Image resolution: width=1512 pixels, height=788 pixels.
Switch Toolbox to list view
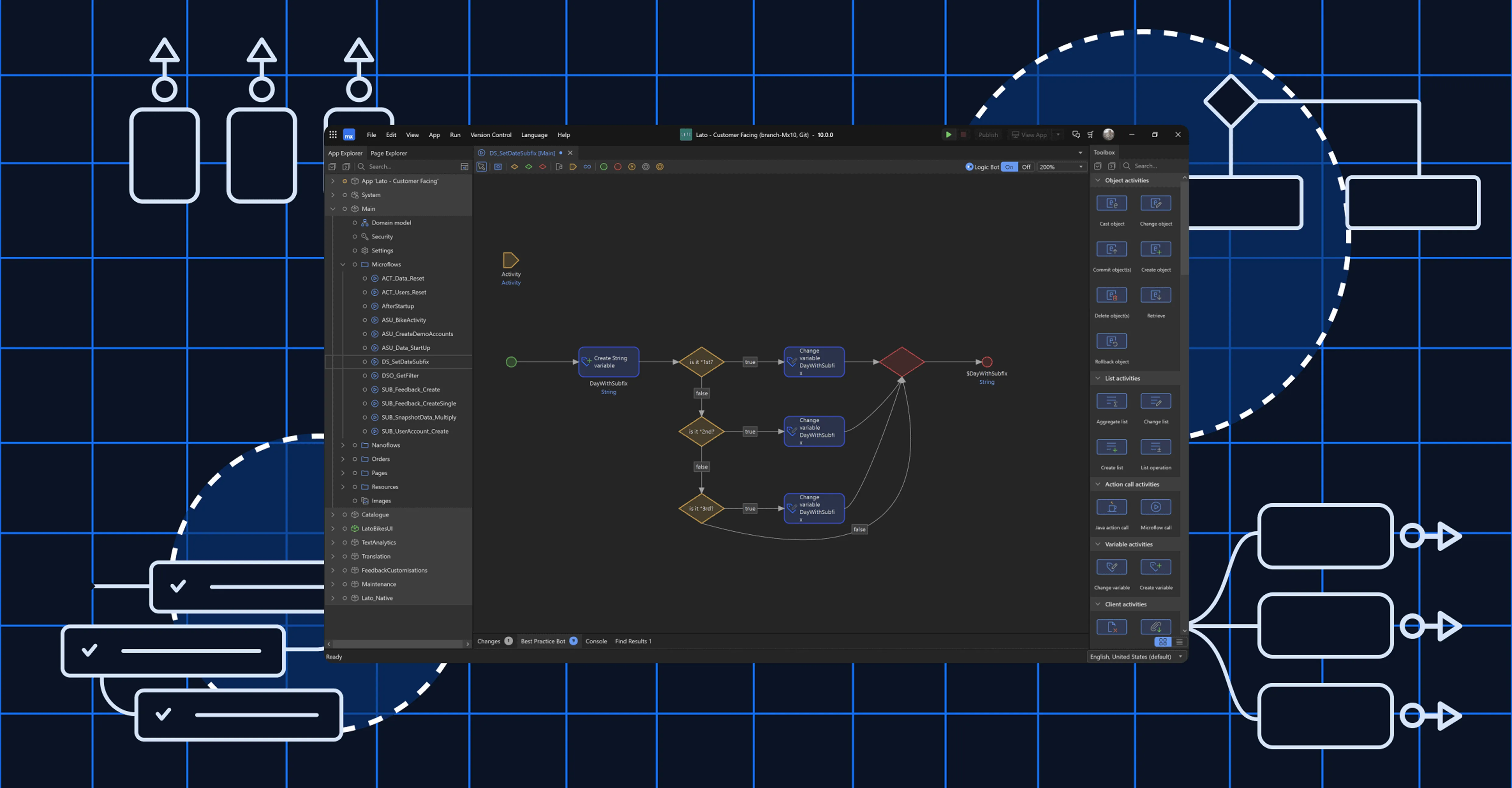pyautogui.click(x=1179, y=642)
